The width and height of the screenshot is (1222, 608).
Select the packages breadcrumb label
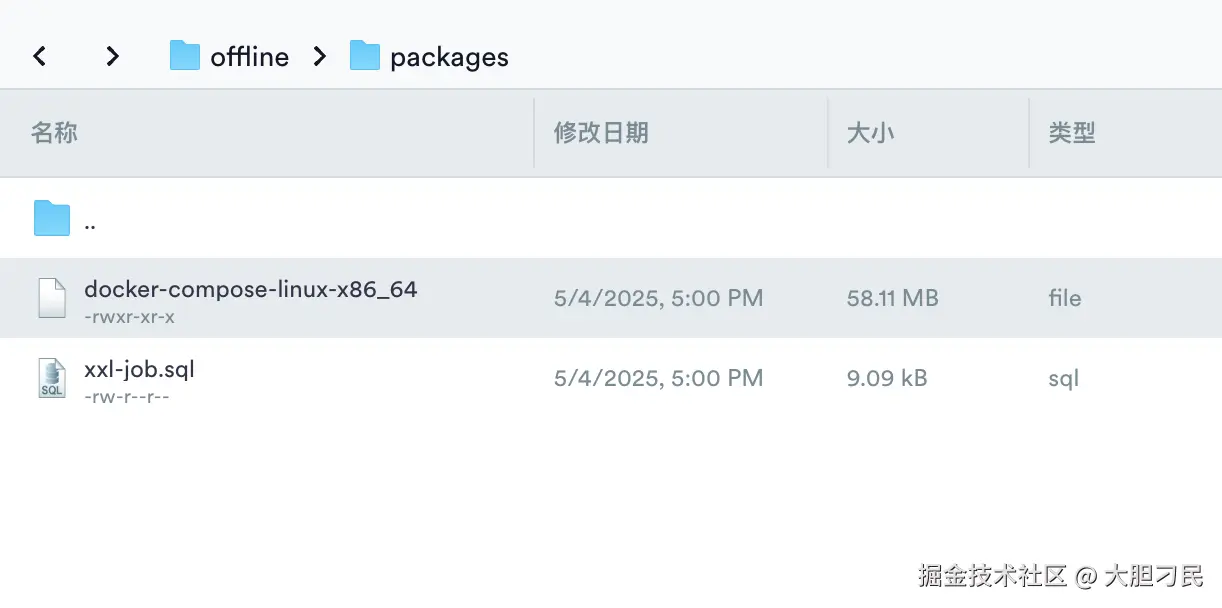click(449, 58)
